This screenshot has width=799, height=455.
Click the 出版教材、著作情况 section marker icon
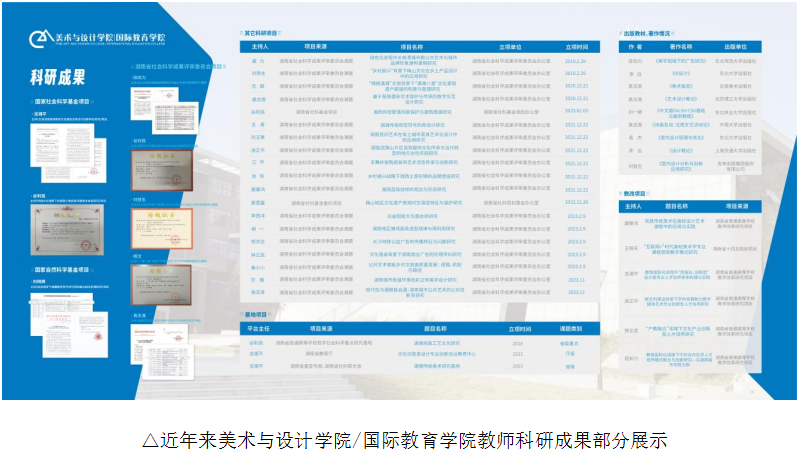point(620,32)
